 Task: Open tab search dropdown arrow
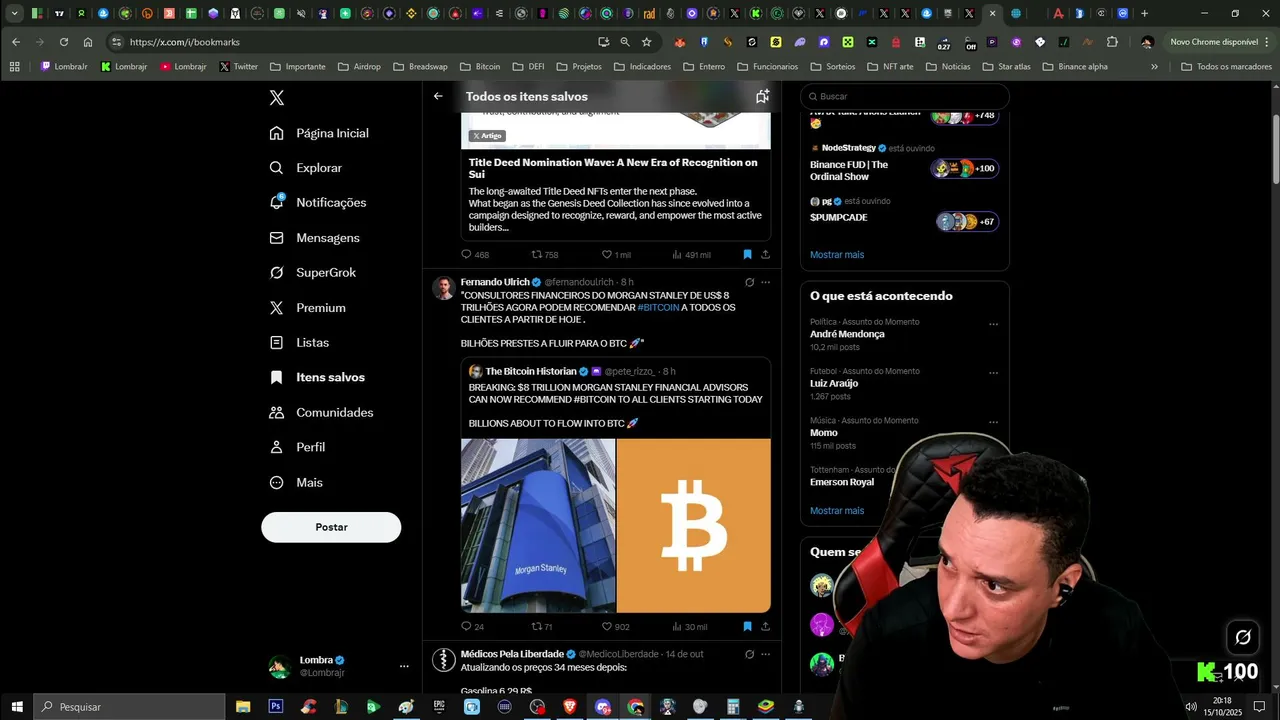(x=14, y=14)
